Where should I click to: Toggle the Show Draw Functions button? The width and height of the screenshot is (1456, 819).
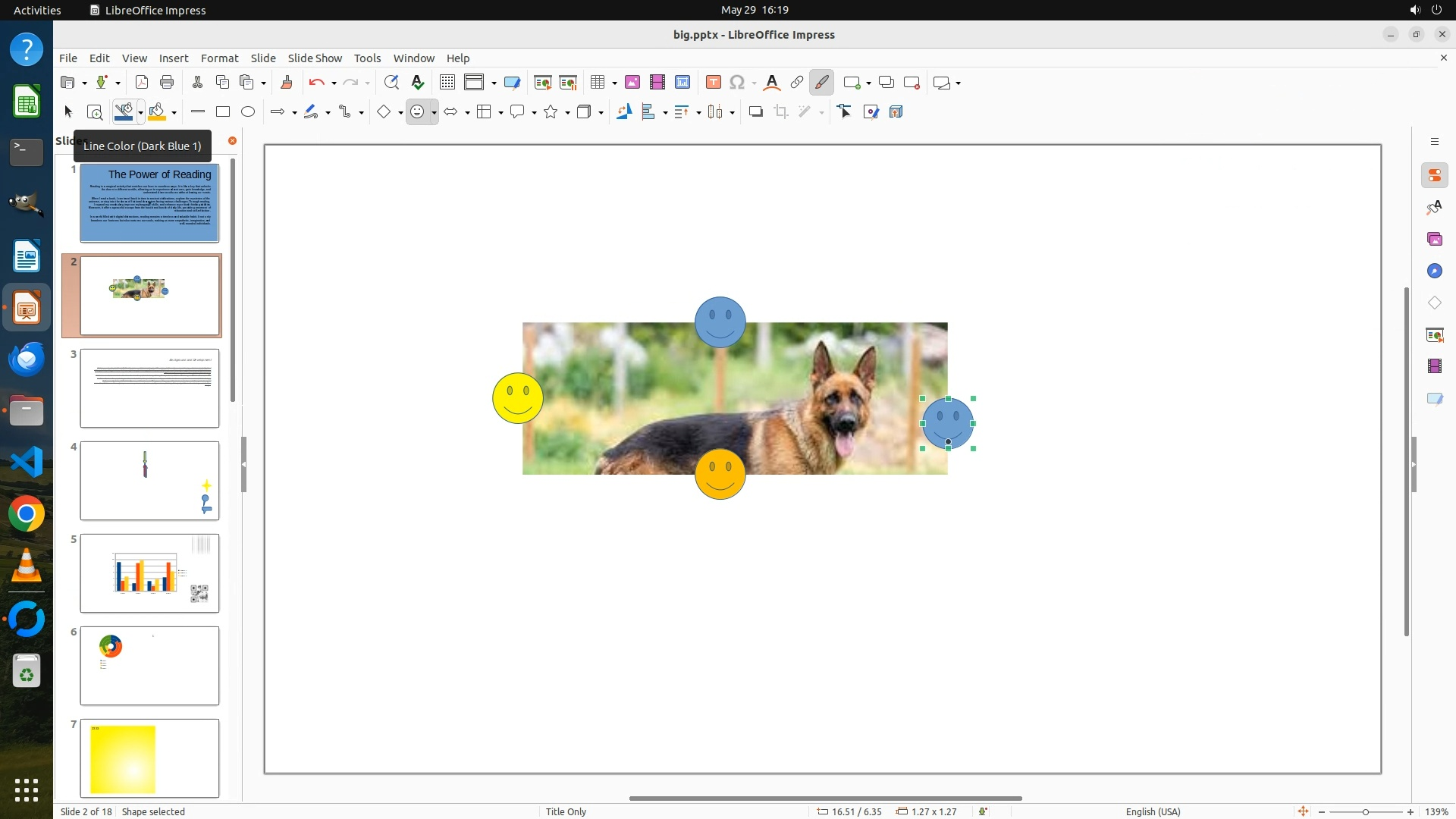821,83
